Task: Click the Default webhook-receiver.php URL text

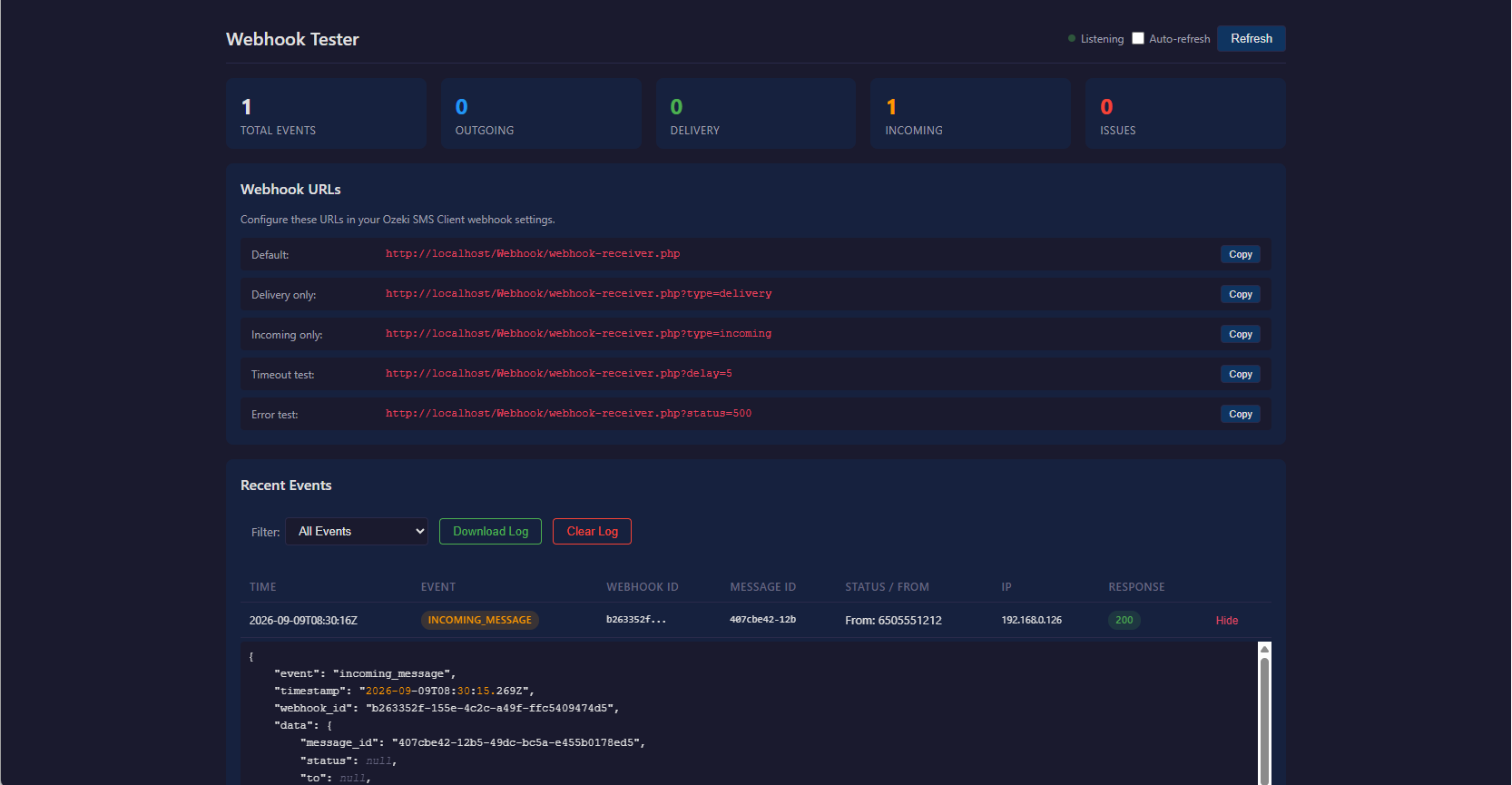Action: click(533, 253)
